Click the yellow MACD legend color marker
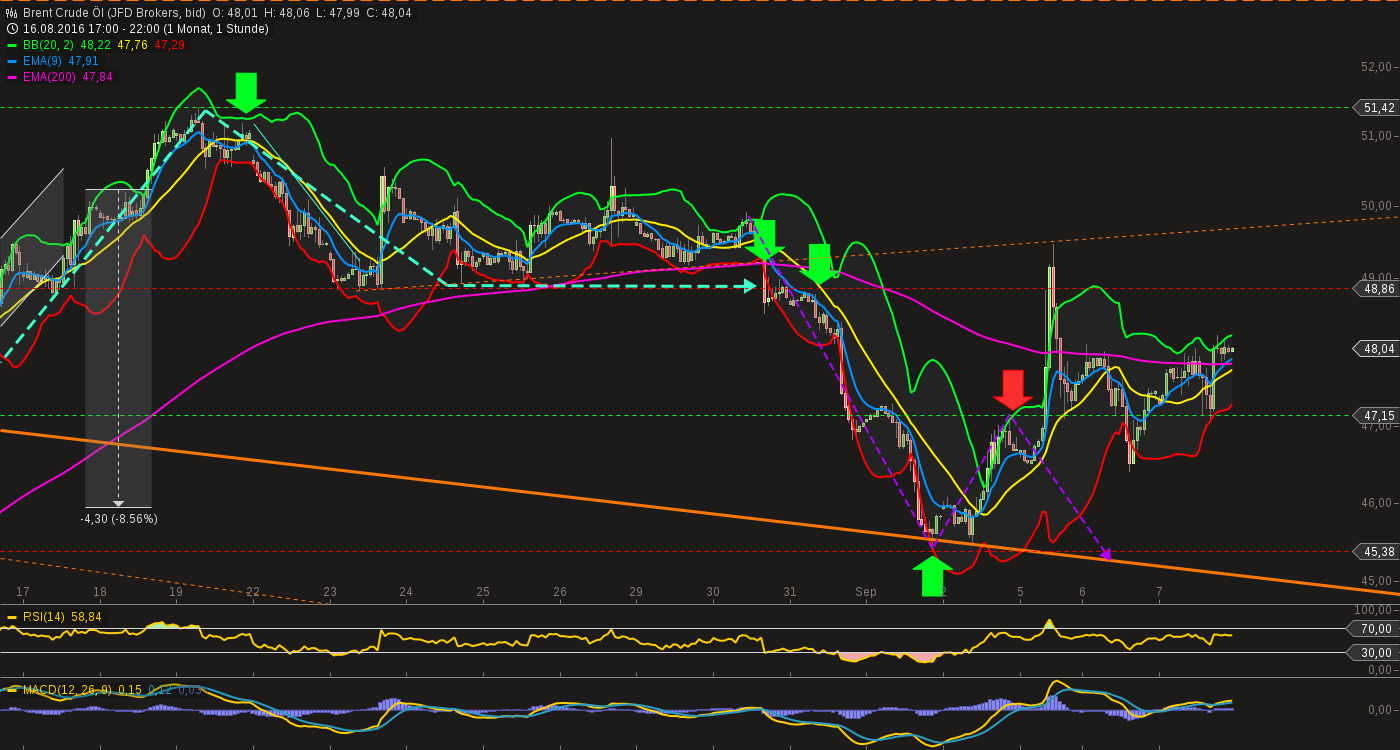1400x750 pixels. (x=12, y=690)
